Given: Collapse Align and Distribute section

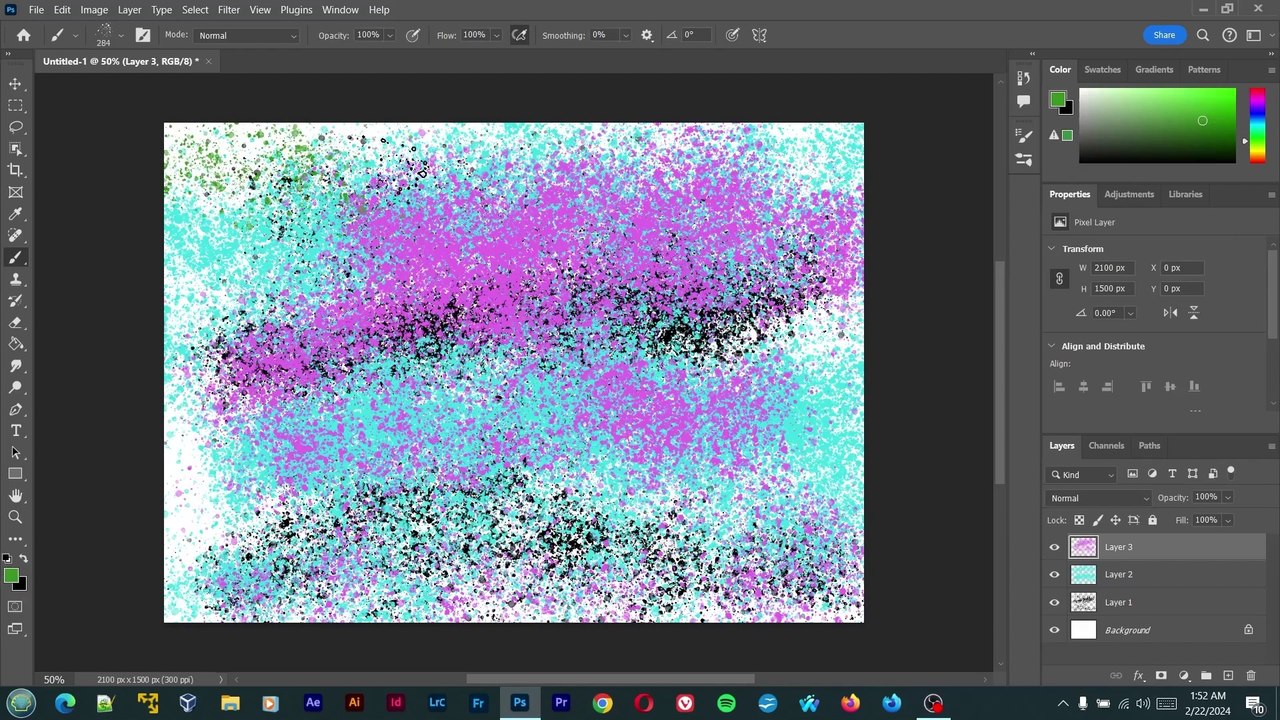Looking at the screenshot, I should point(1052,346).
